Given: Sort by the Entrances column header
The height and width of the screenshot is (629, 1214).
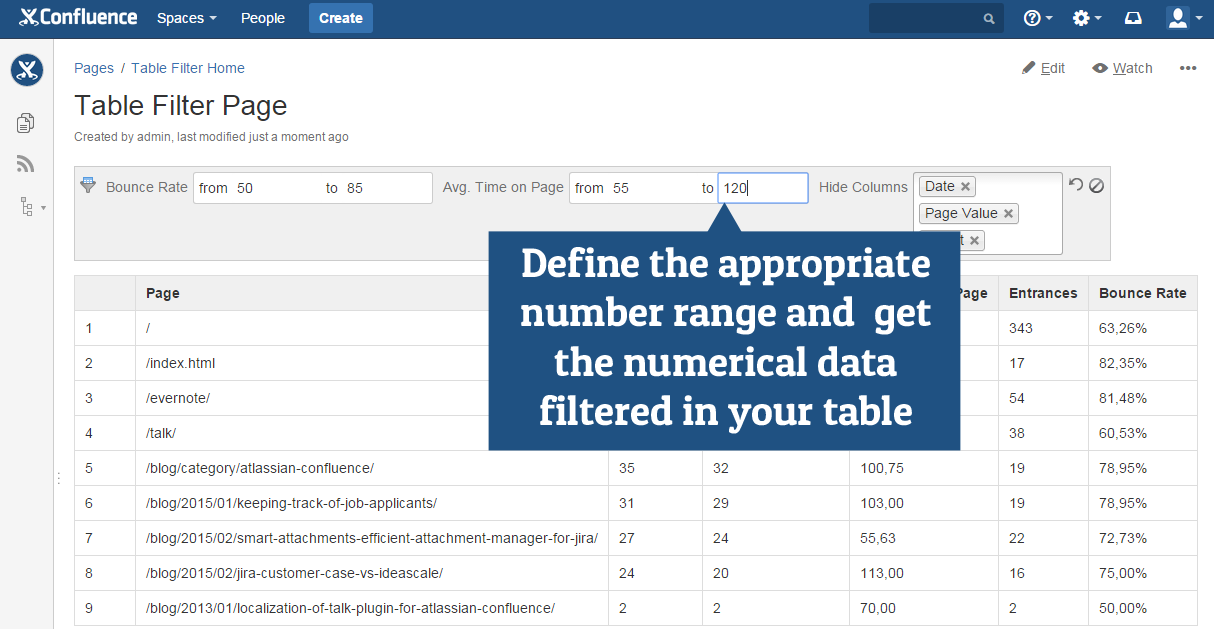Looking at the screenshot, I should [1043, 293].
